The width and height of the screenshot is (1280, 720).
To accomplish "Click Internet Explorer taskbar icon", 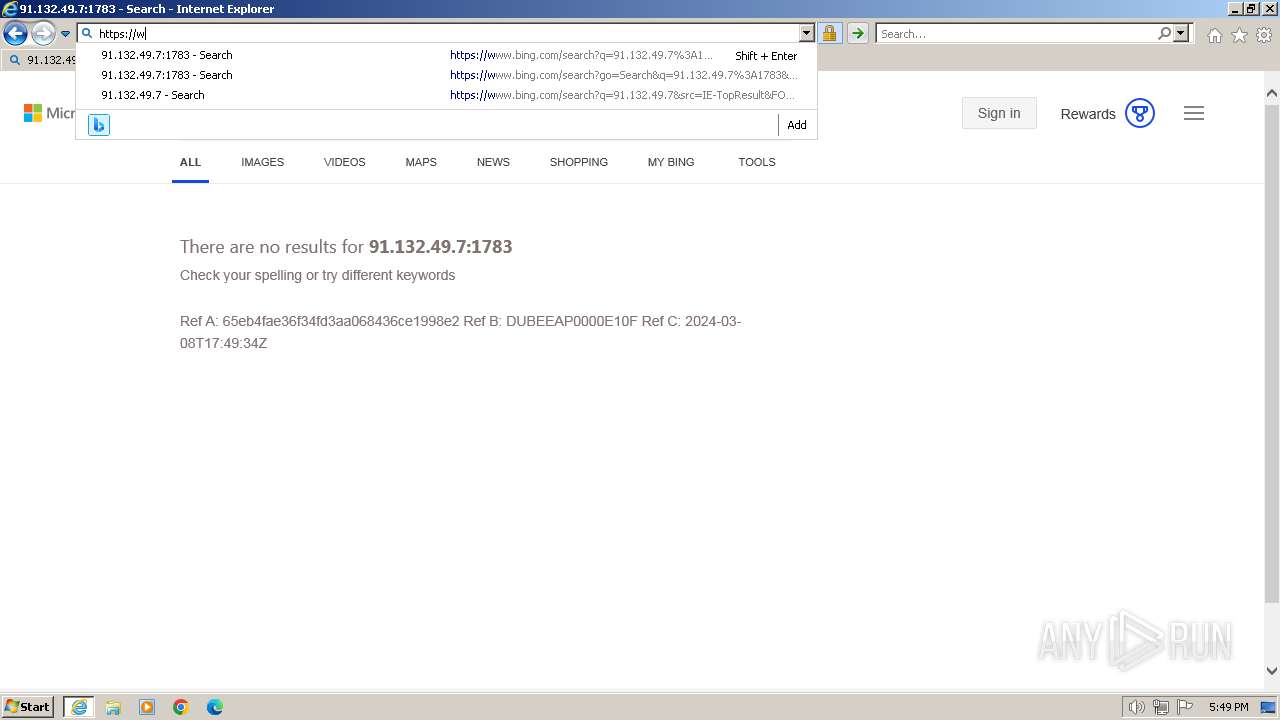I will click(x=78, y=707).
